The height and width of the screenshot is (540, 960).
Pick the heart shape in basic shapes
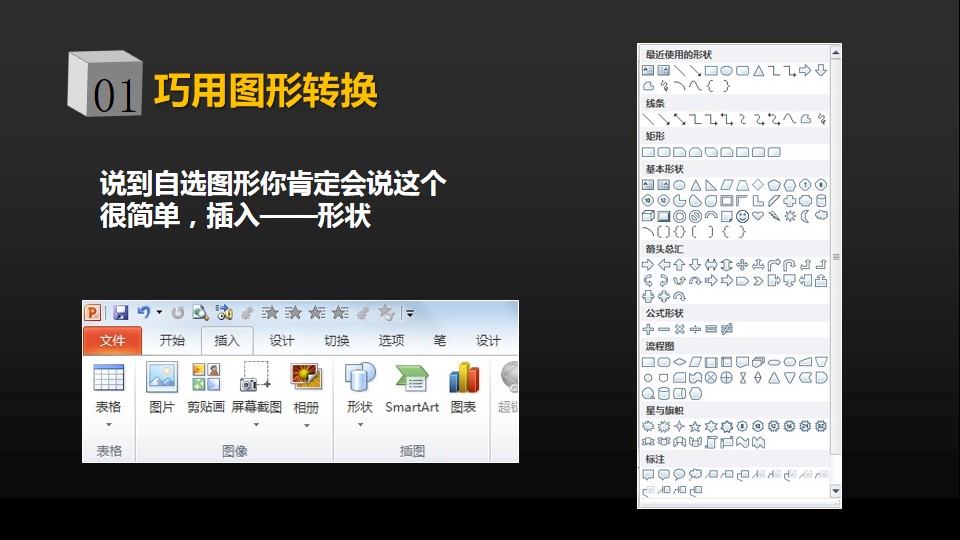[758, 216]
